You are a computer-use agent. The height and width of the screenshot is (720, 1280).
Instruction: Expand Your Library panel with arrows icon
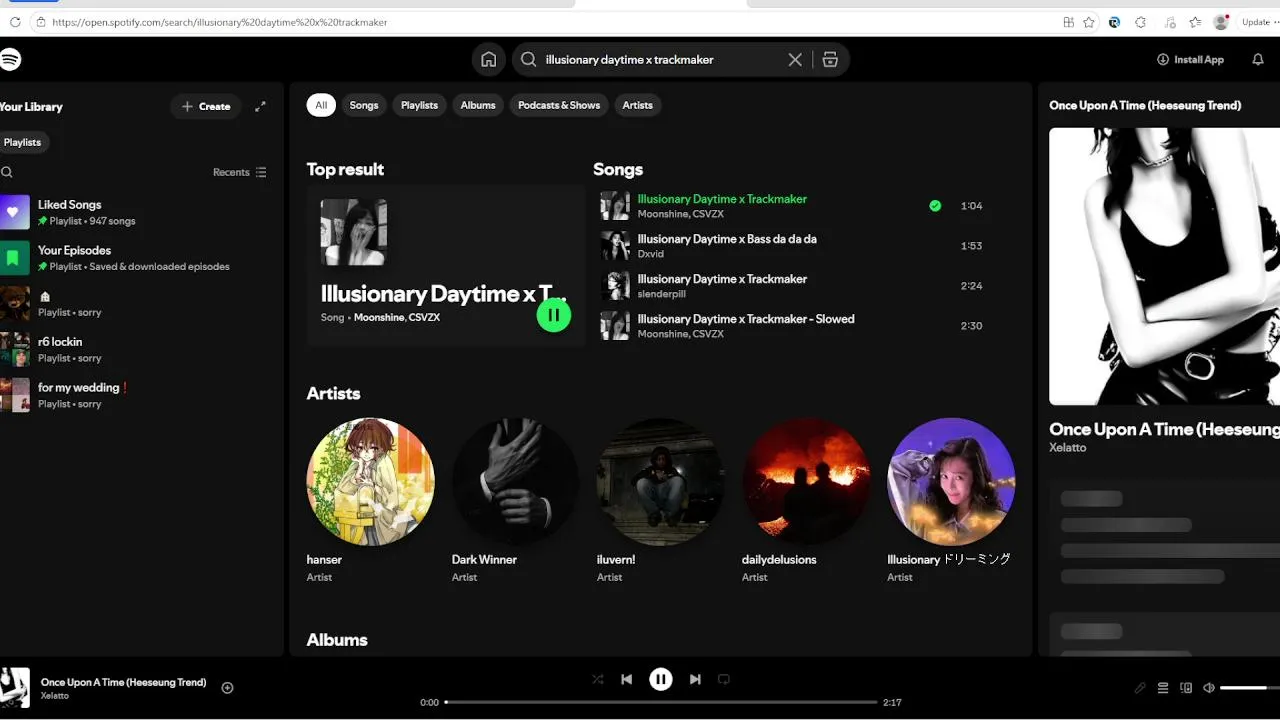tap(260, 106)
